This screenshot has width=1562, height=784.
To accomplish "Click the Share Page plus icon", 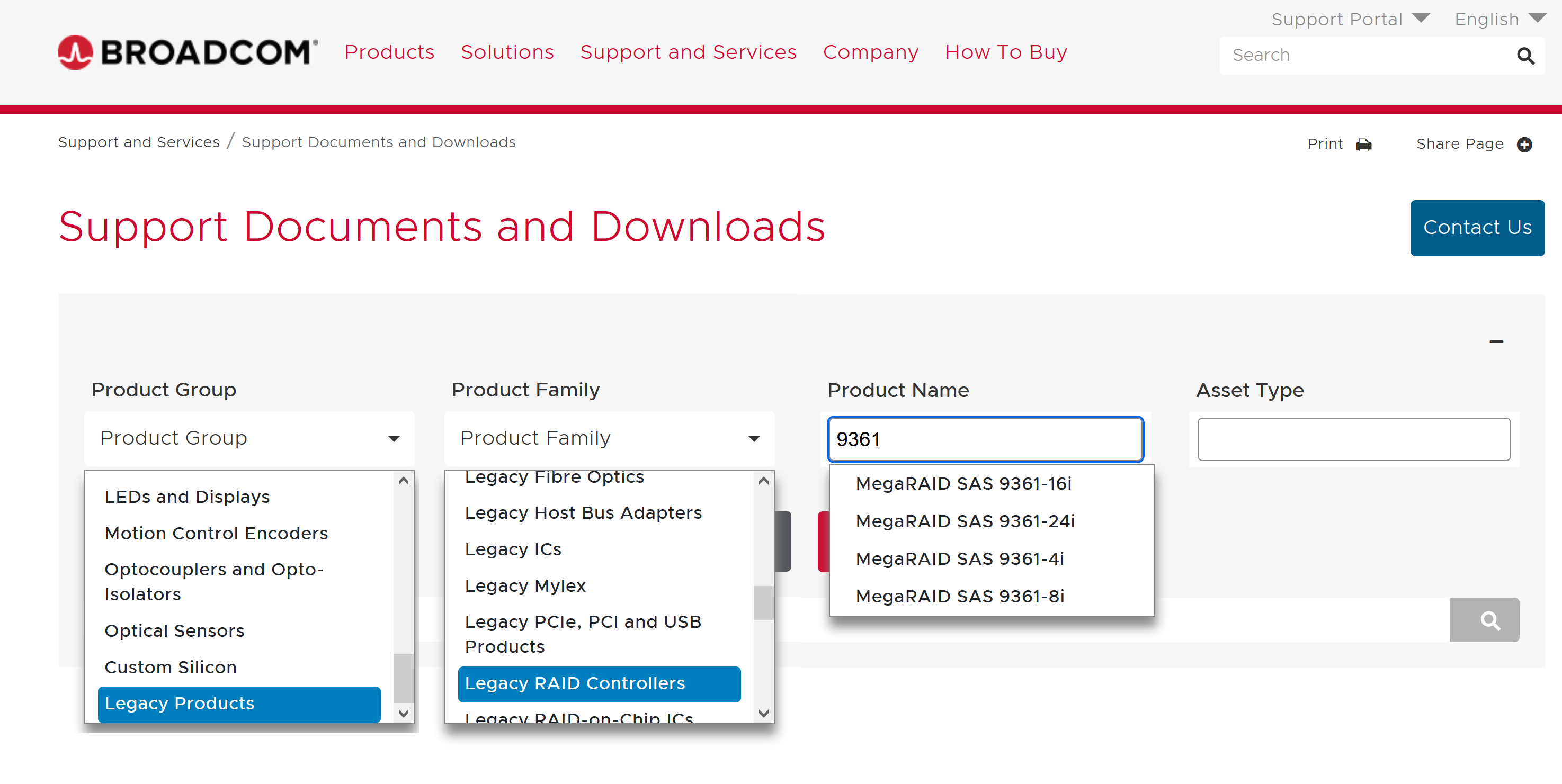I will coord(1524,144).
